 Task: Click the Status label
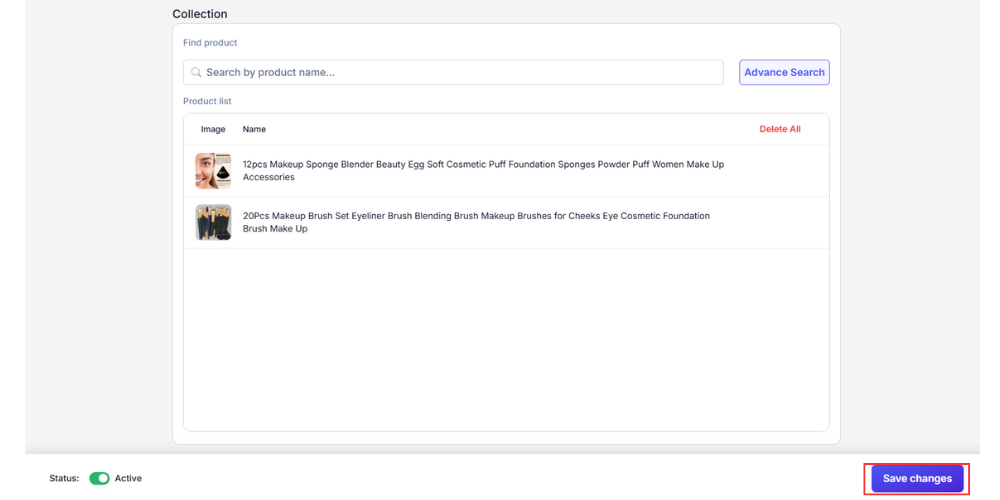click(64, 478)
